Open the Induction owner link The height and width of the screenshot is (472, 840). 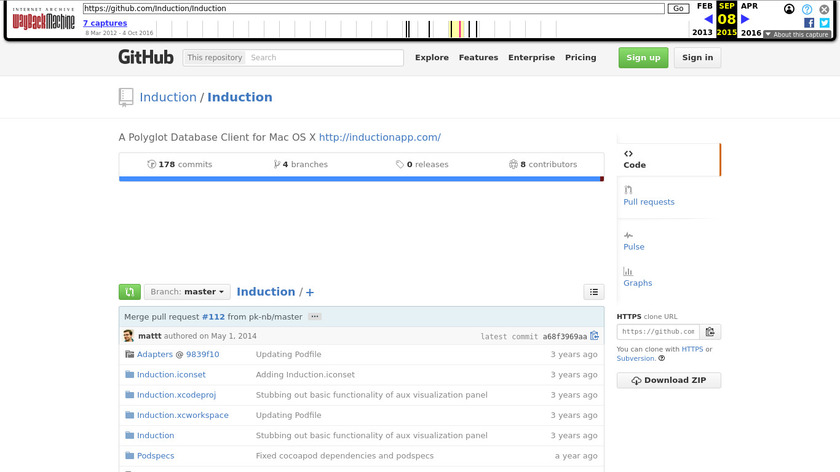click(168, 97)
